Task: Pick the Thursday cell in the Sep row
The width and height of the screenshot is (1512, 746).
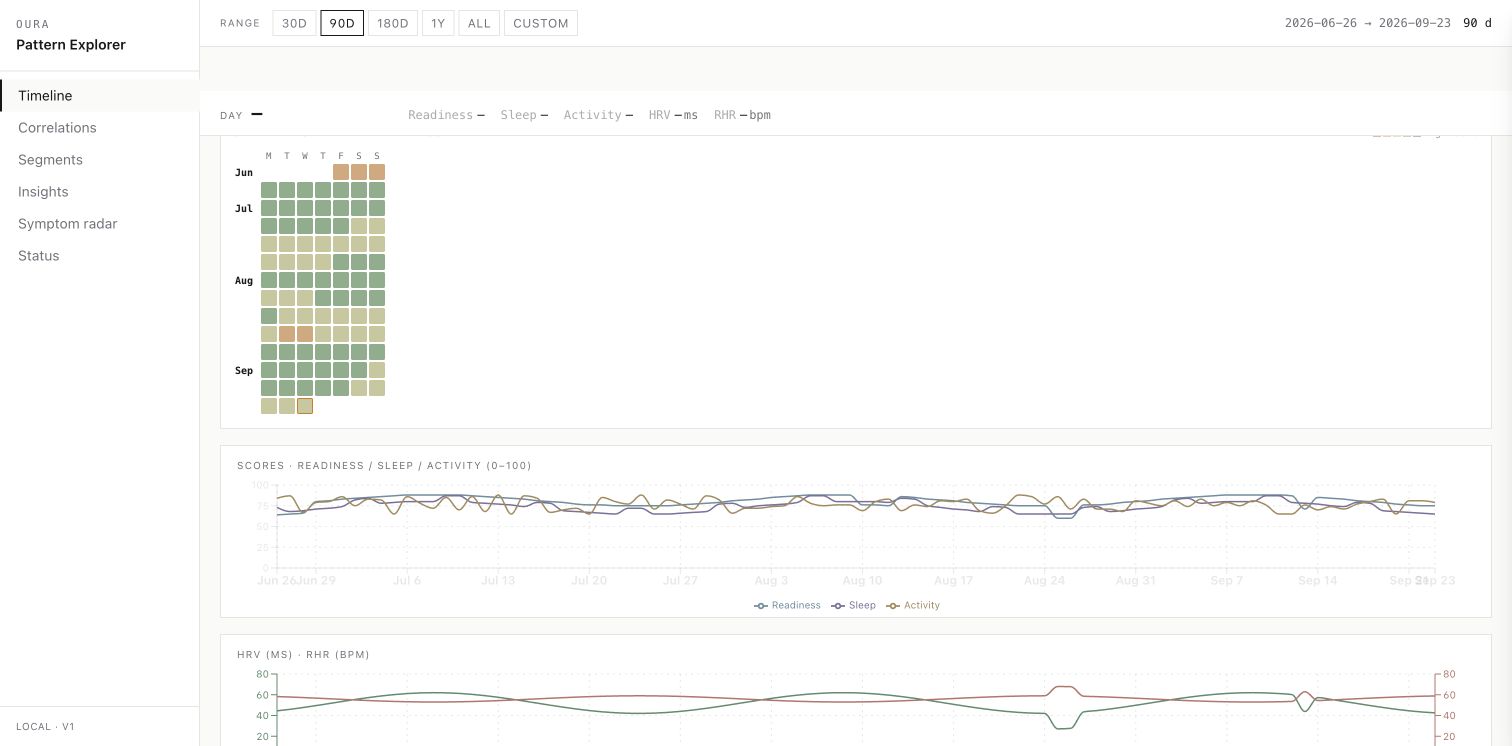Action: click(323, 370)
